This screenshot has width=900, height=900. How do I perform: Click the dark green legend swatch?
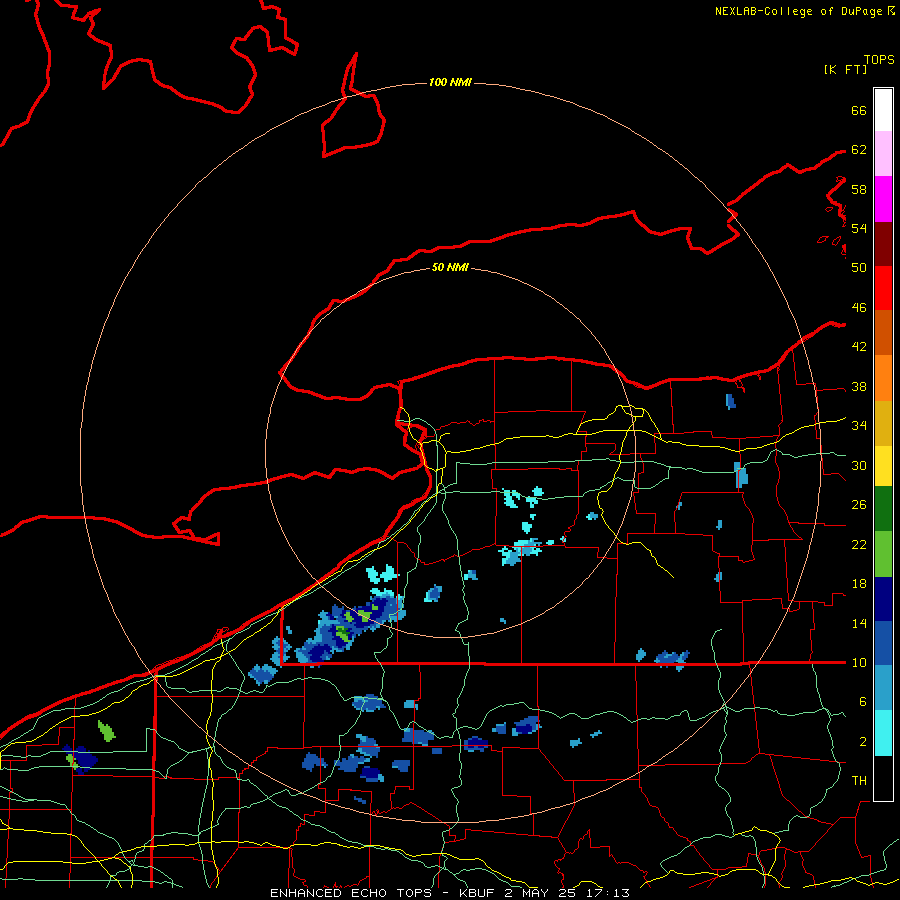click(x=883, y=509)
